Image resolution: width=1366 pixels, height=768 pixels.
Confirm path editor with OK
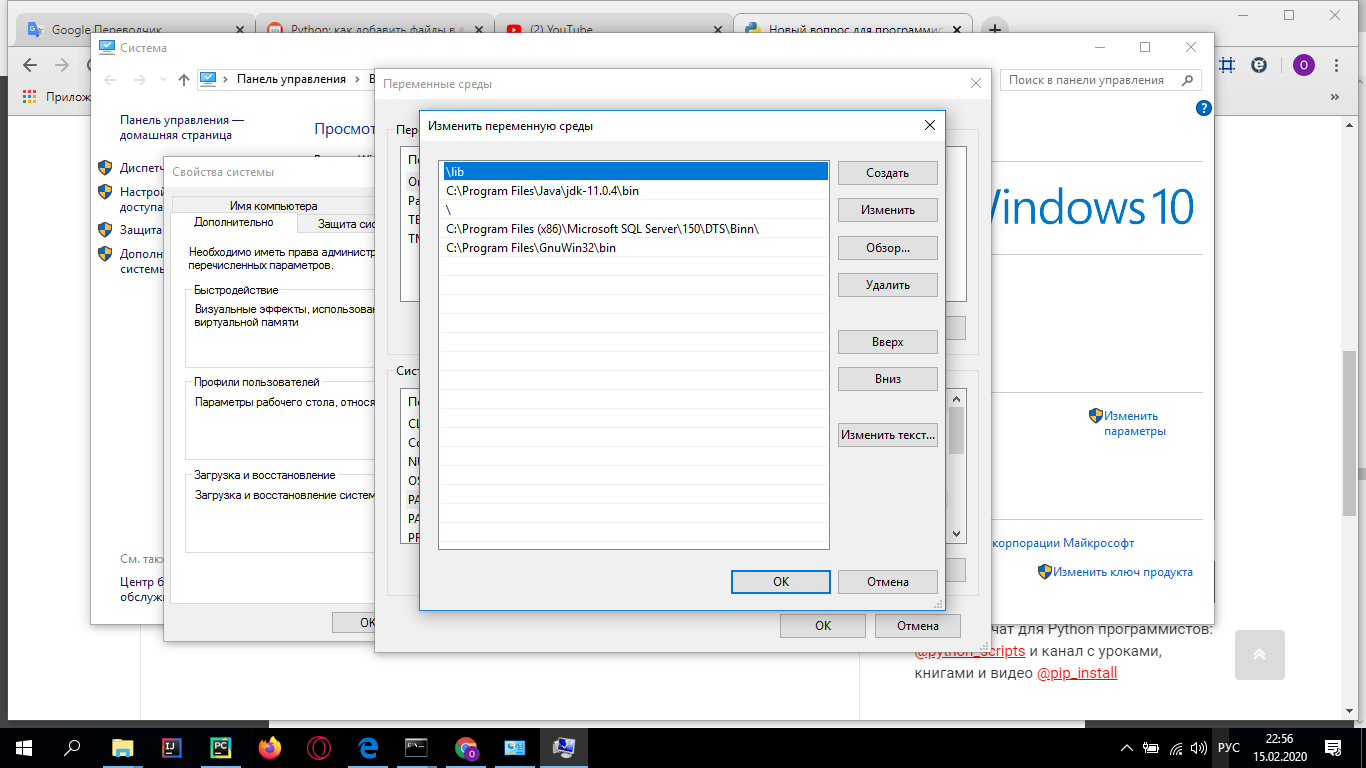781,581
